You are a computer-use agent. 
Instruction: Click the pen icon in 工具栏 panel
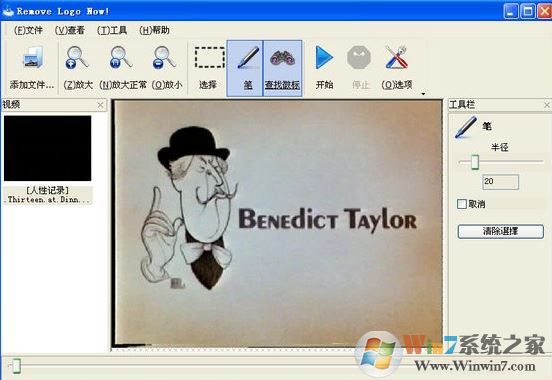(x=465, y=127)
